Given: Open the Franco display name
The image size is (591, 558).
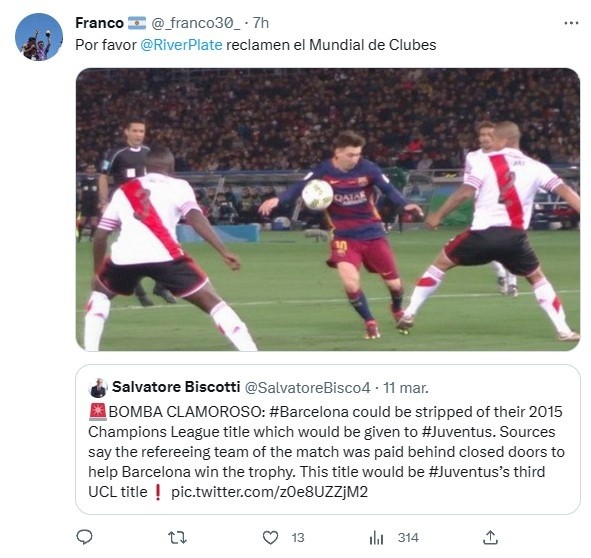Looking at the screenshot, I should point(100,23).
